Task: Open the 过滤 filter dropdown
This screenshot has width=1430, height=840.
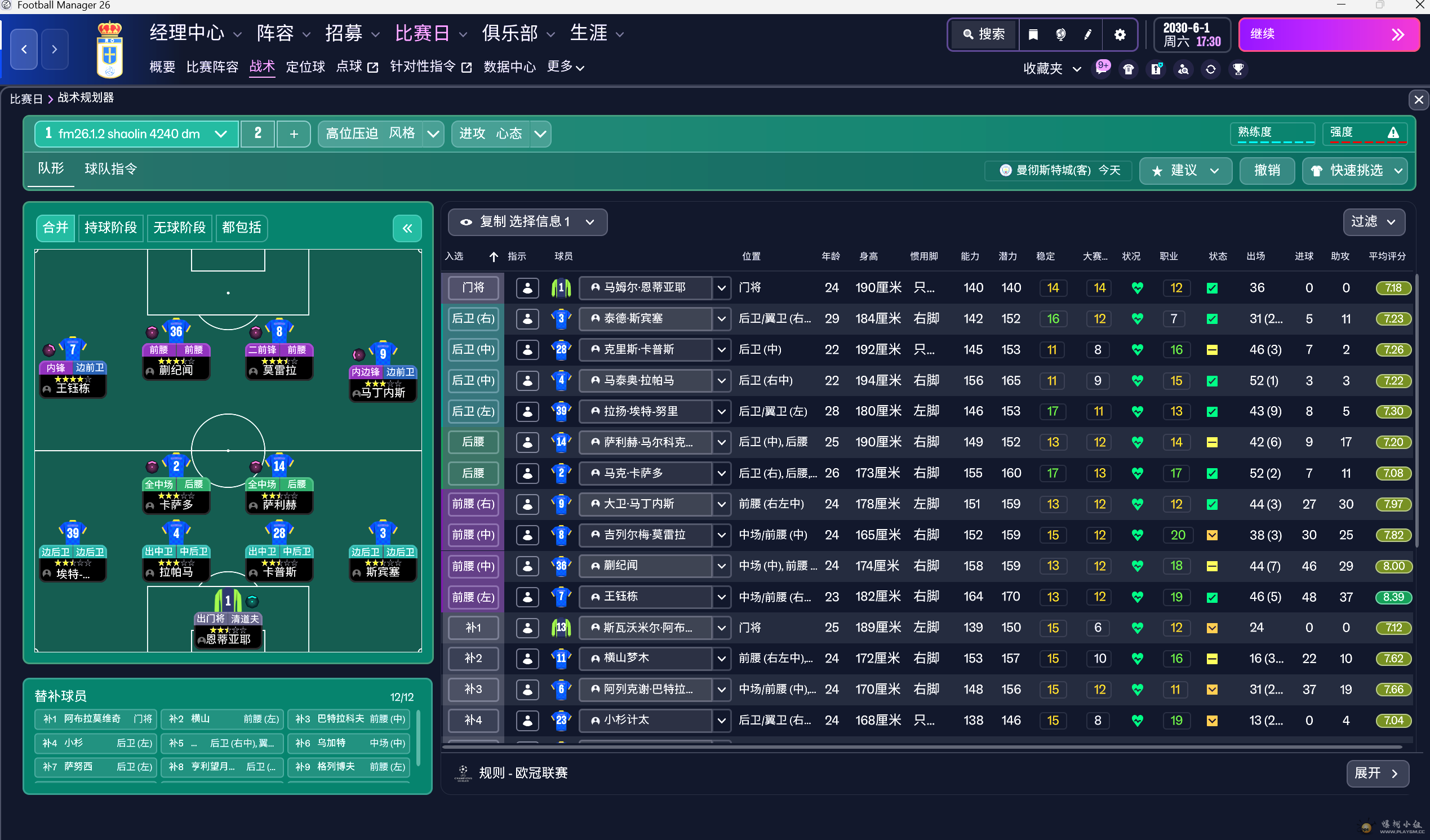Action: [1373, 221]
